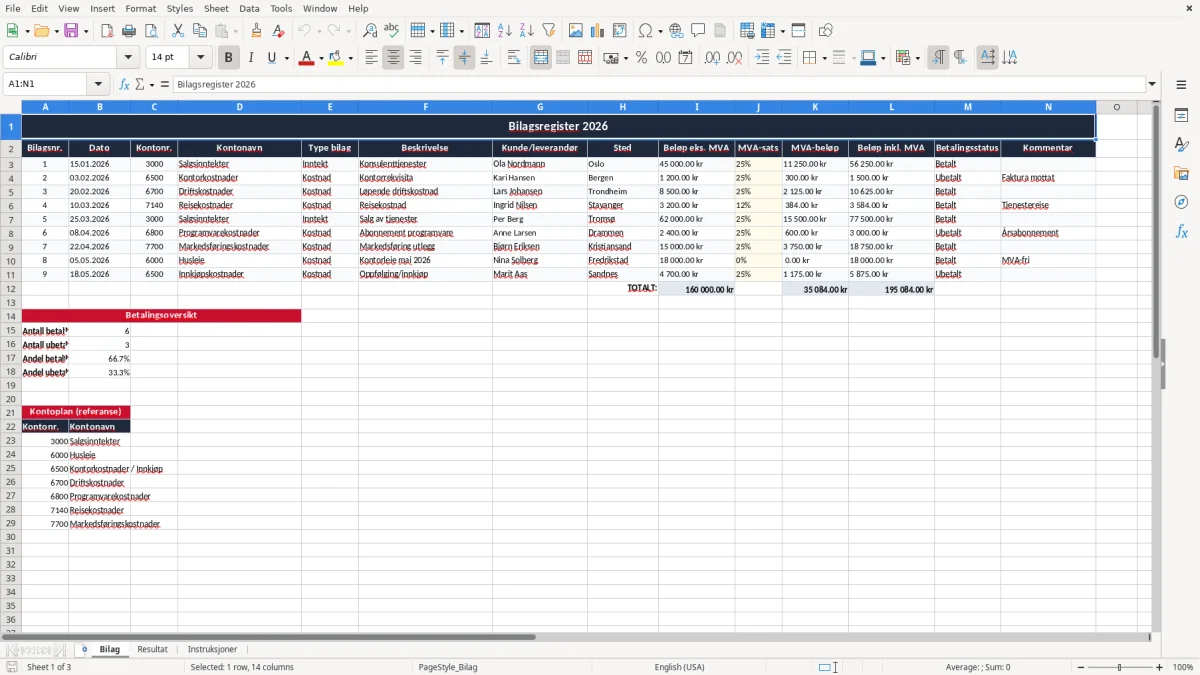The width and height of the screenshot is (1200, 675).
Task: Open the Sheet menu
Action: (216, 8)
